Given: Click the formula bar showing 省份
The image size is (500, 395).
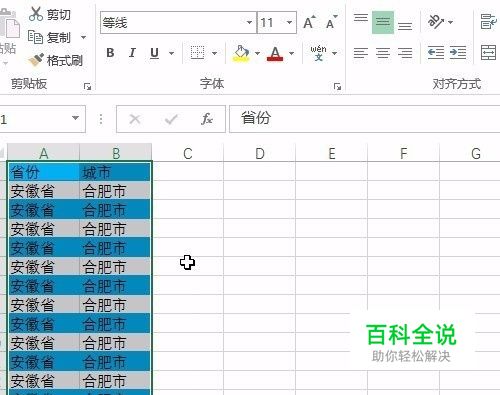Looking at the screenshot, I should [365, 119].
